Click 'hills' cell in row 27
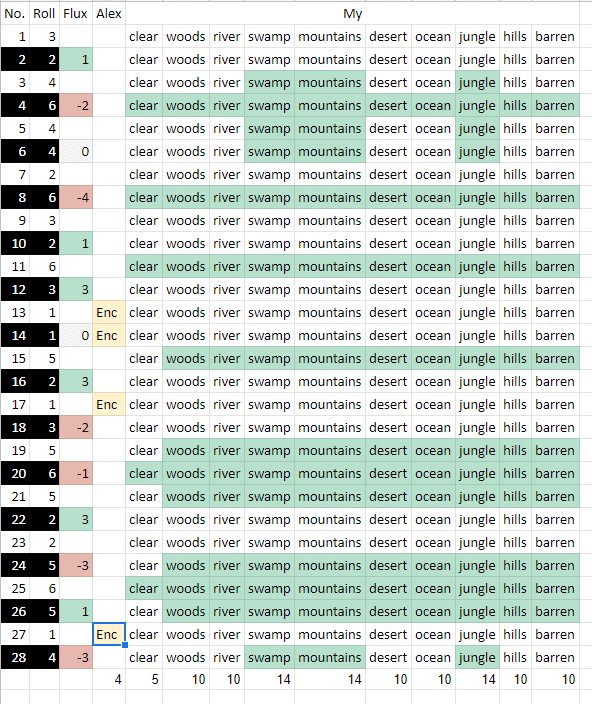This screenshot has width=592, height=704. coord(515,634)
